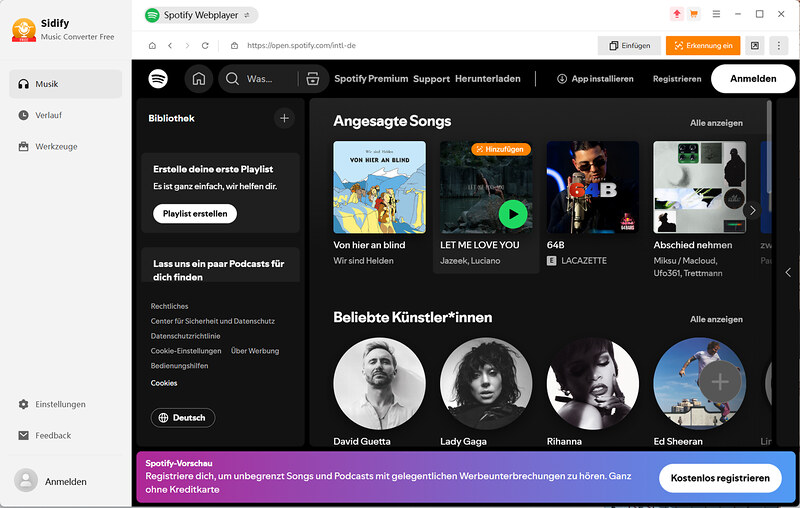800x508 pixels.
Task: Switch source via Spotify Webplayer selector
Action: [x=201, y=15]
